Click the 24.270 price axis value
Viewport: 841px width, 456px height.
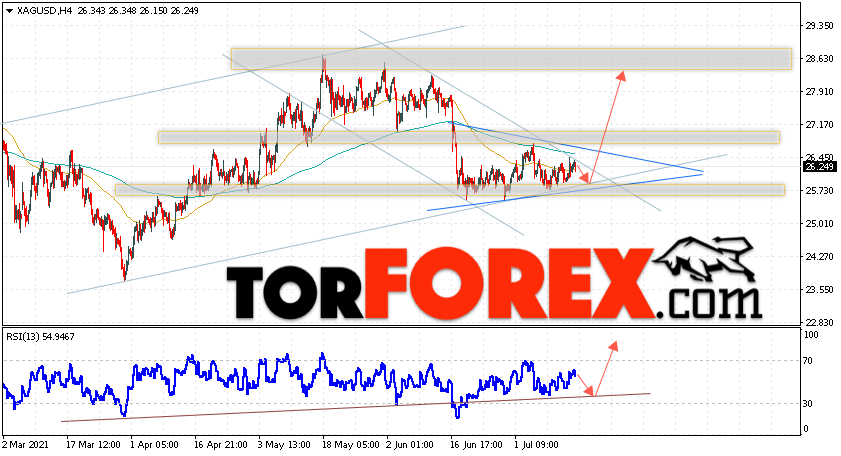point(819,256)
